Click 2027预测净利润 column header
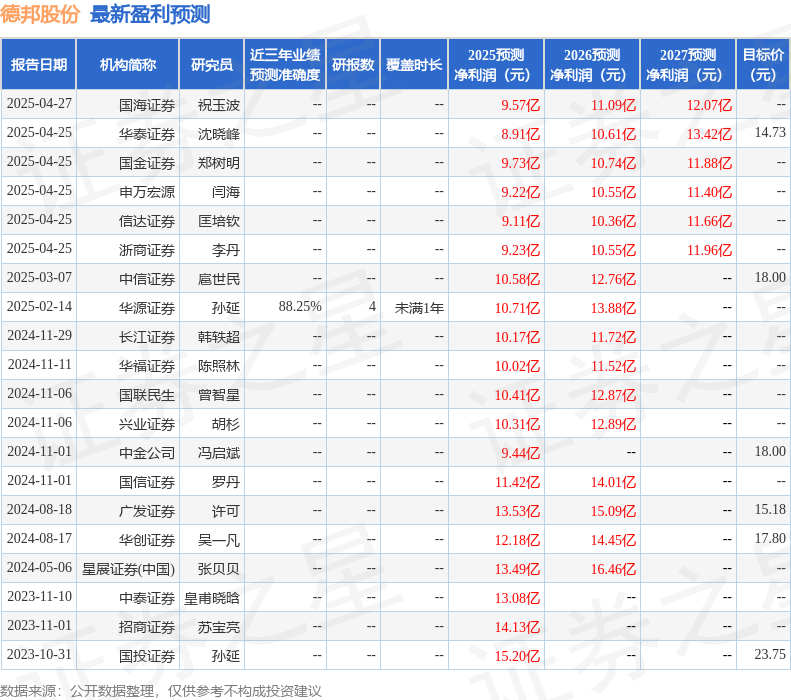This screenshot has height=700, width=791. click(x=688, y=65)
